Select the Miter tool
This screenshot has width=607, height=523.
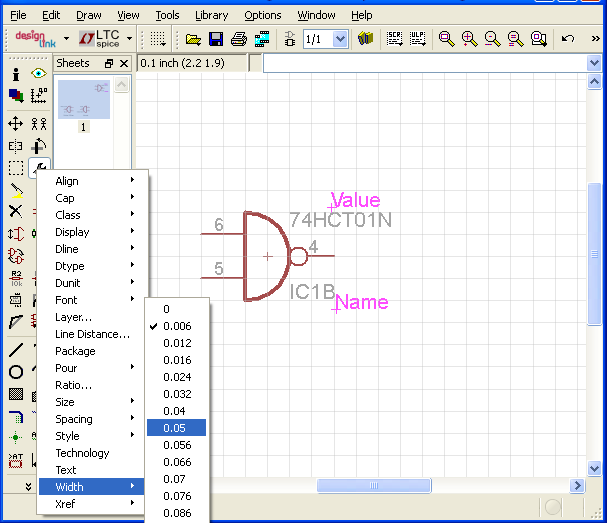coord(15,322)
